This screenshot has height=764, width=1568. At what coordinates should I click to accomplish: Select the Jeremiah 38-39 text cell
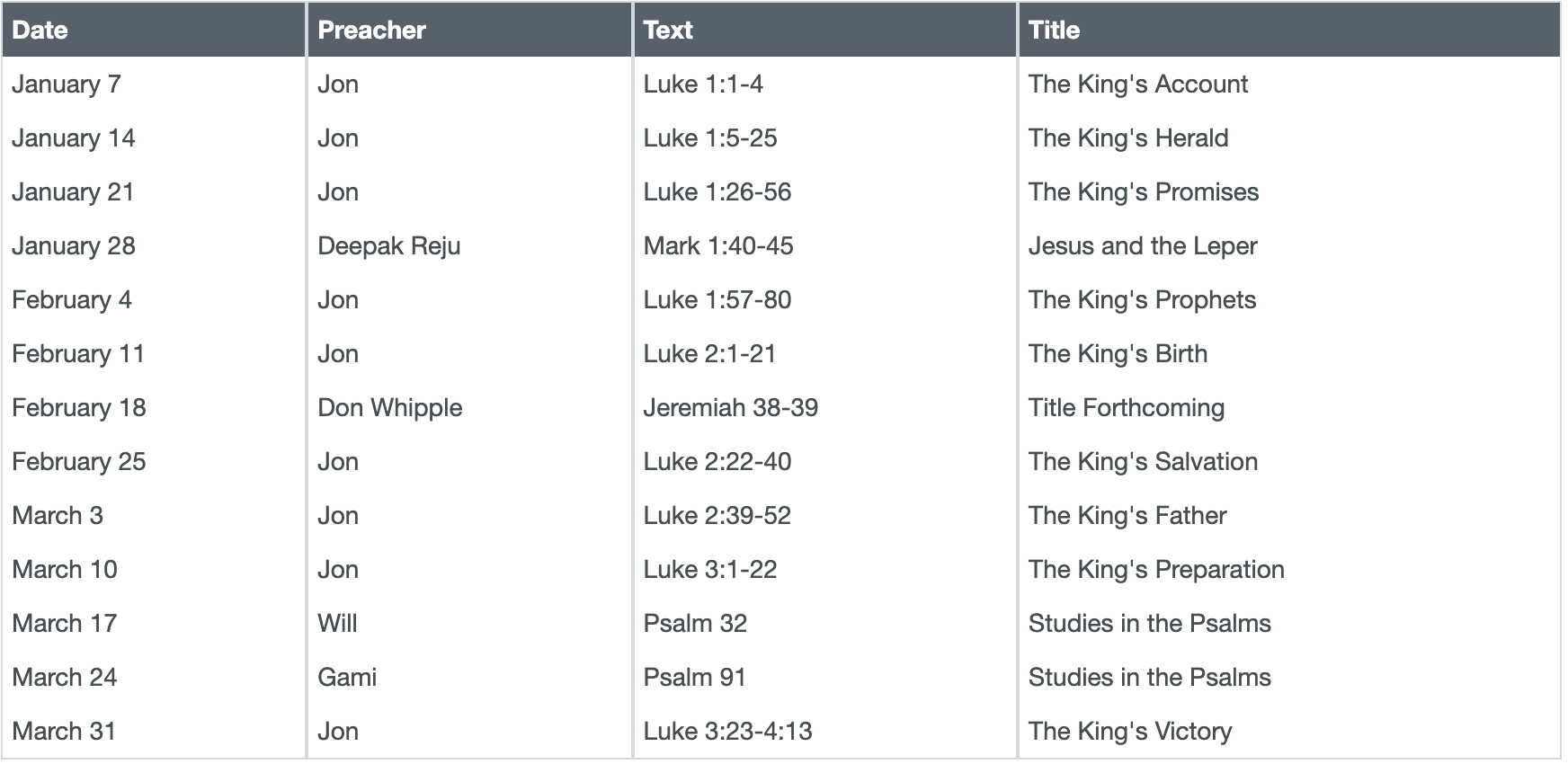click(x=730, y=407)
